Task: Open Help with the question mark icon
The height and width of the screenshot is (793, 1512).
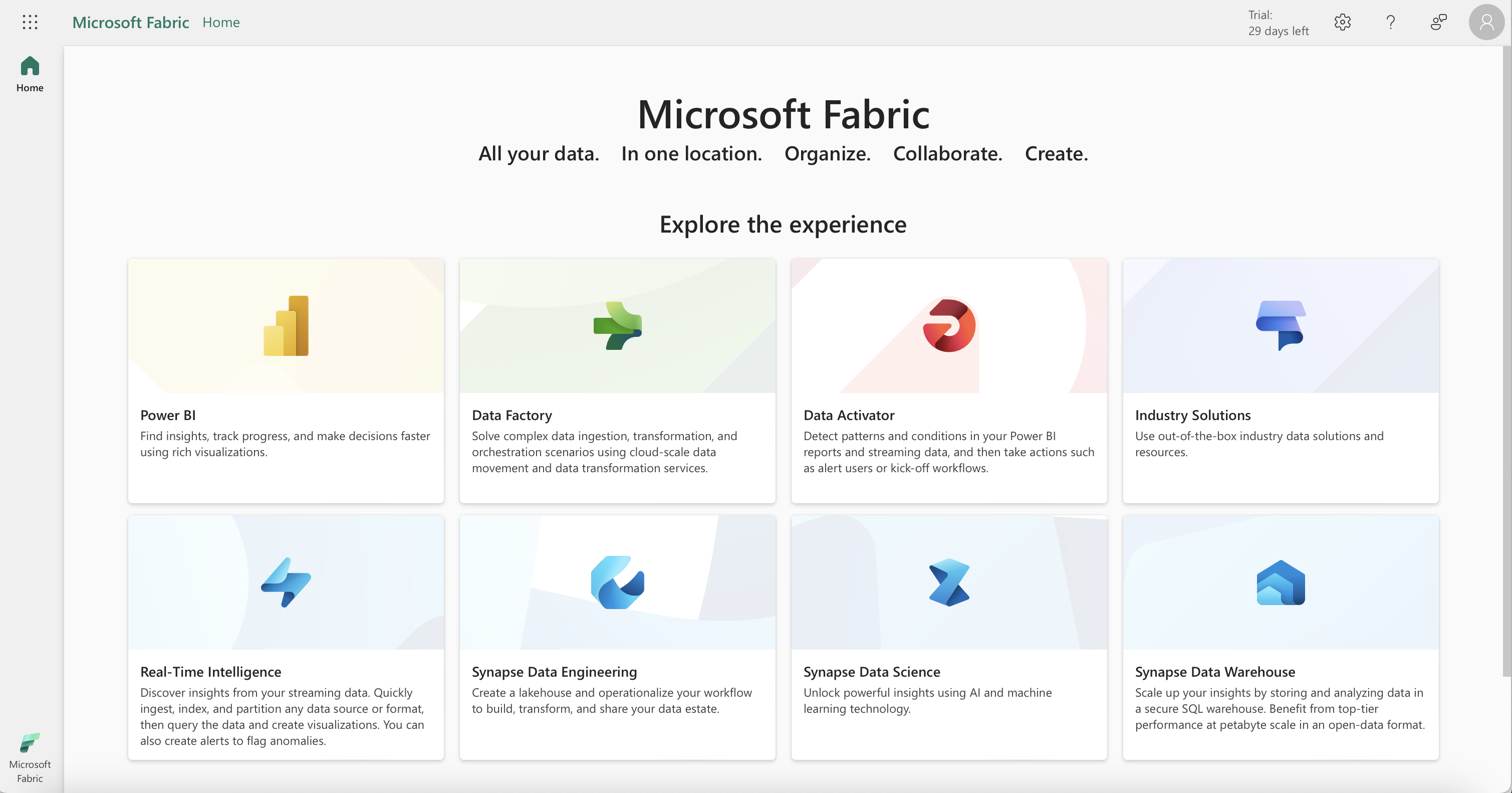Action: (1390, 23)
